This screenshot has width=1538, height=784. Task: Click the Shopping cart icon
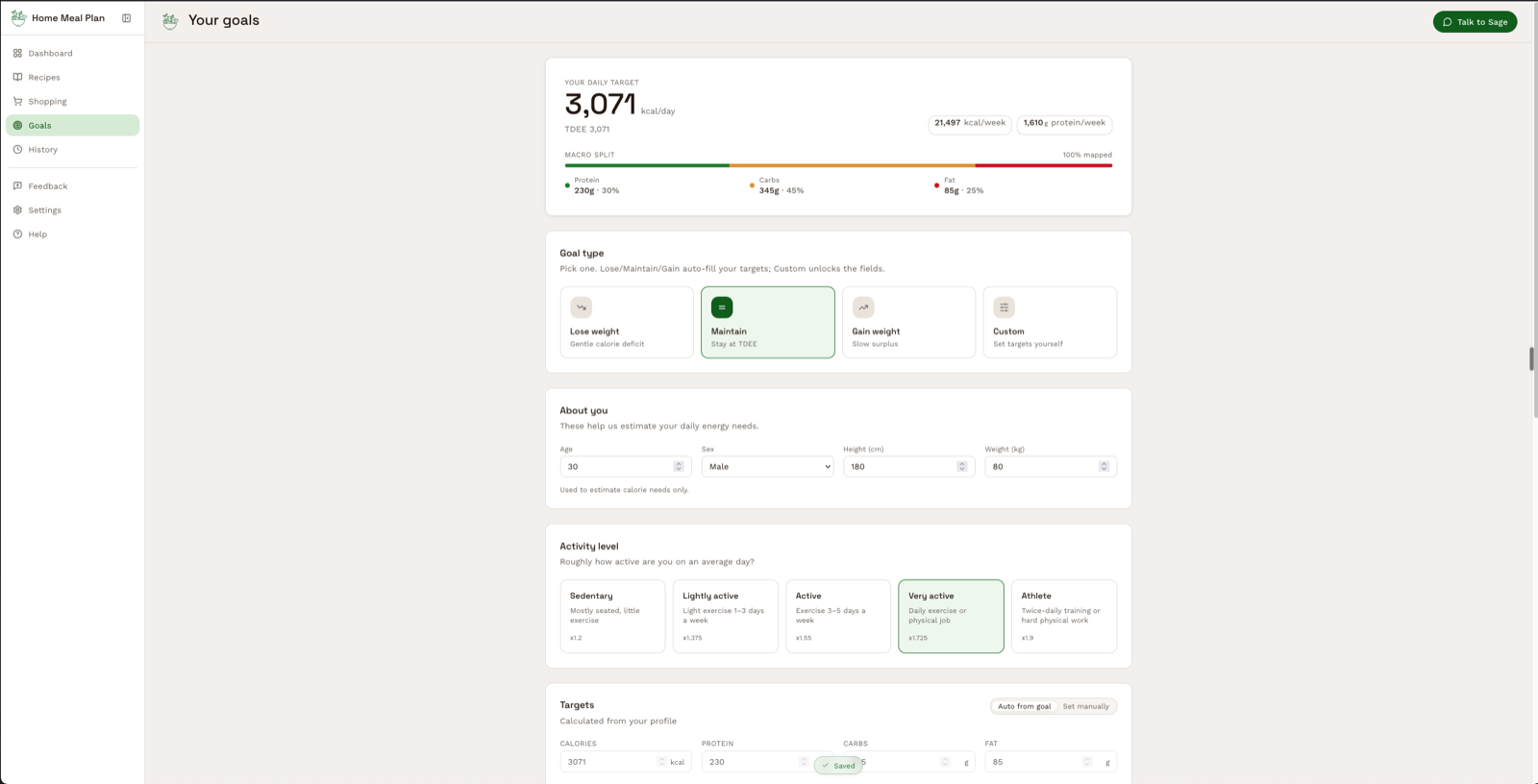[17, 101]
